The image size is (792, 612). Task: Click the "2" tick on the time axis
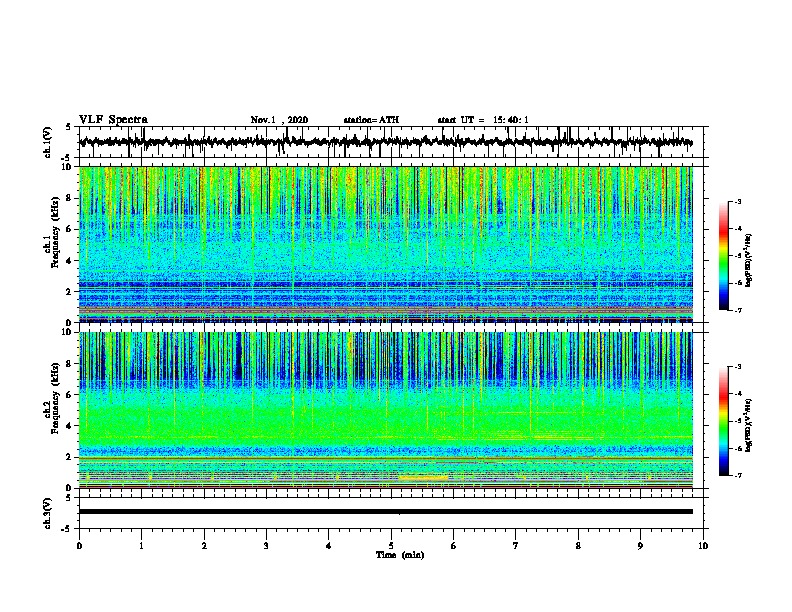click(204, 546)
